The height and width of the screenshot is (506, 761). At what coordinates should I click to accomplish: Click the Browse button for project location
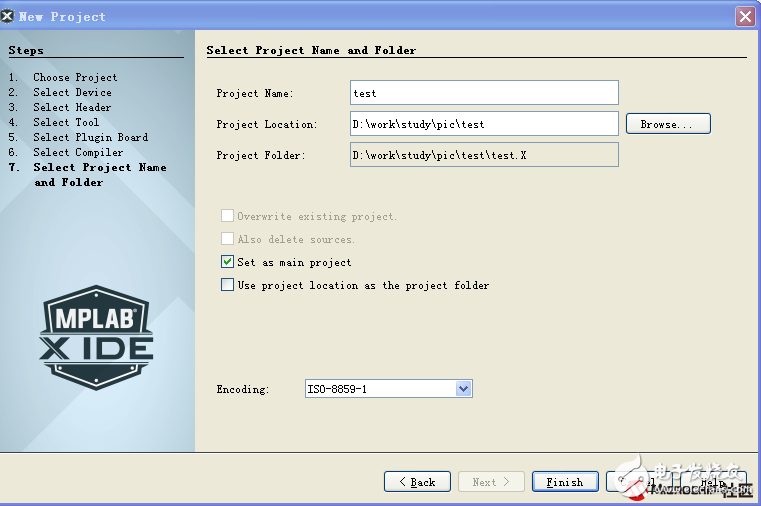(668, 124)
